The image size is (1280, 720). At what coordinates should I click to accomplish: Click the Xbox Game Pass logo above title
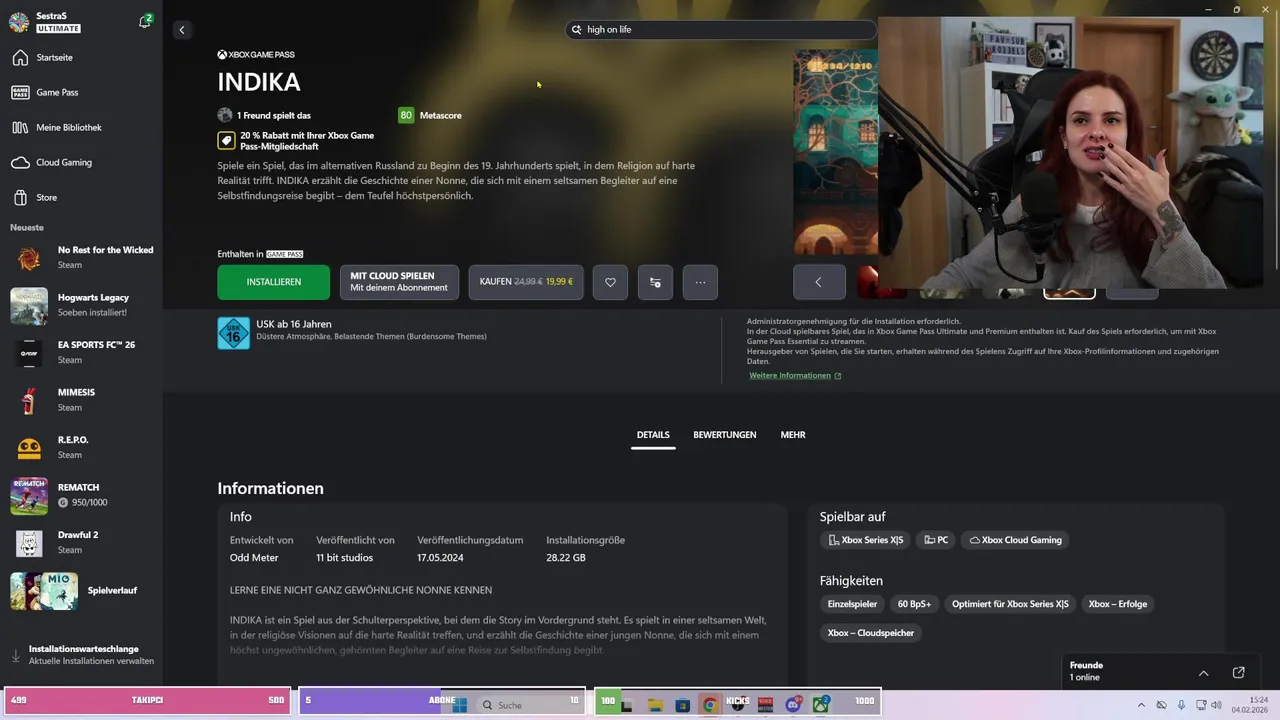click(x=256, y=55)
